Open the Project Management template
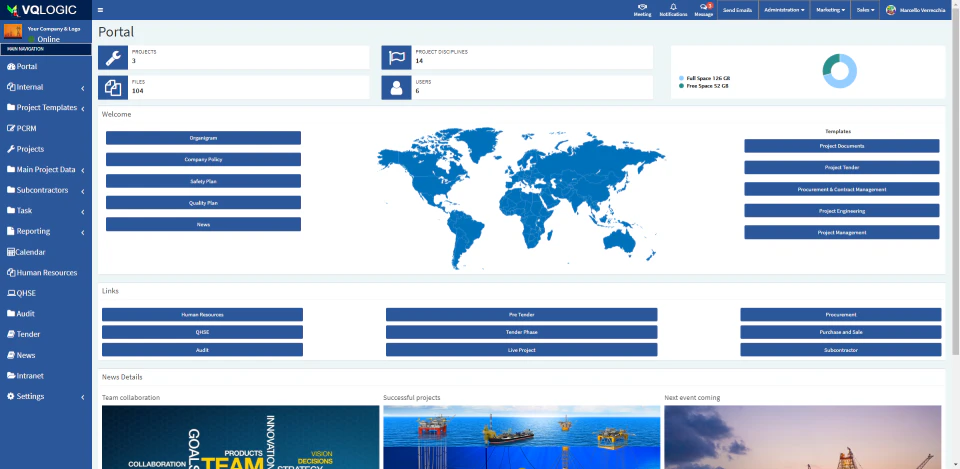This screenshot has height=469, width=960. [842, 233]
